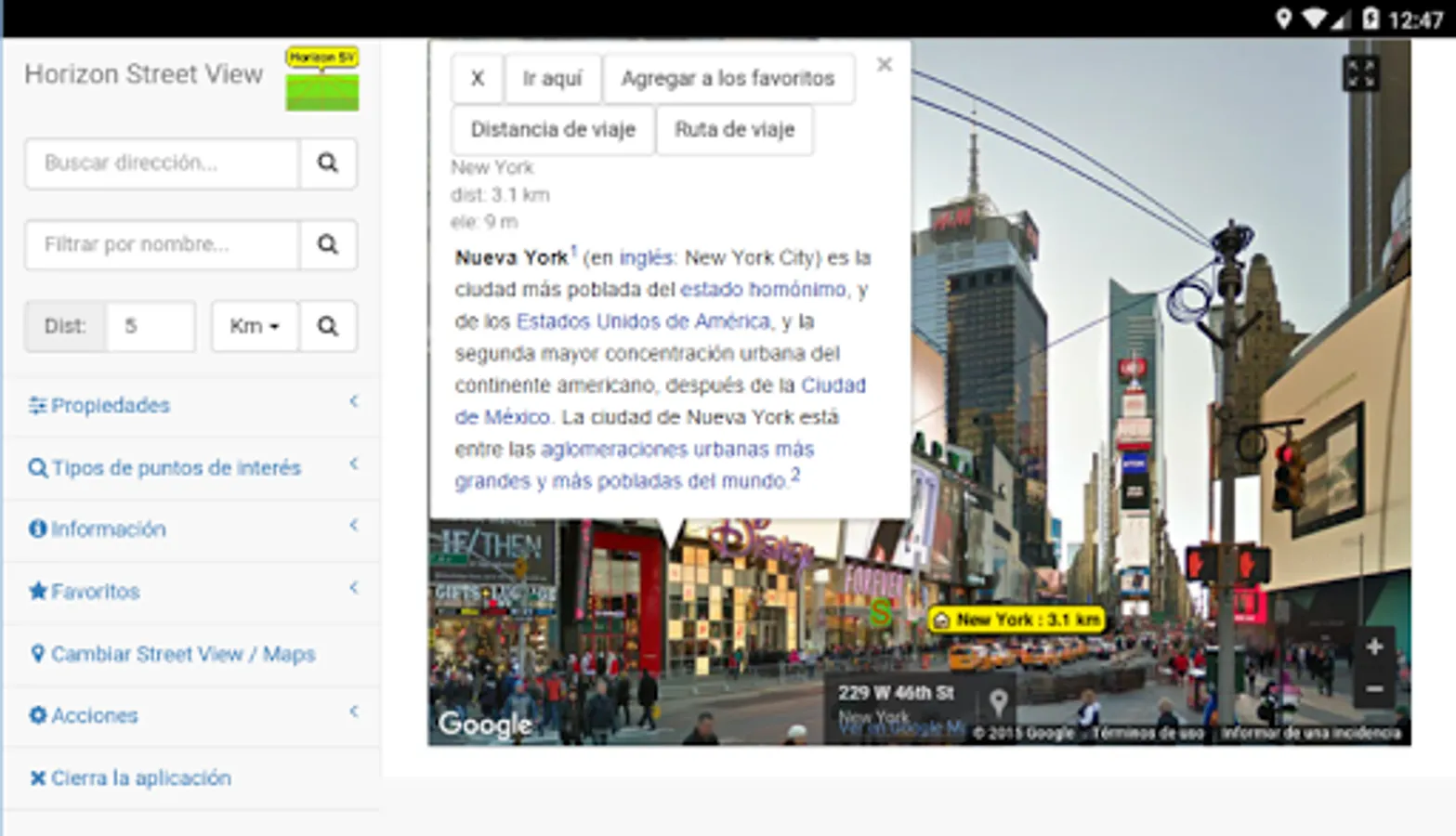The image size is (1456, 836).
Task: Focus the Filtrar por nombre input field
Action: point(163,244)
